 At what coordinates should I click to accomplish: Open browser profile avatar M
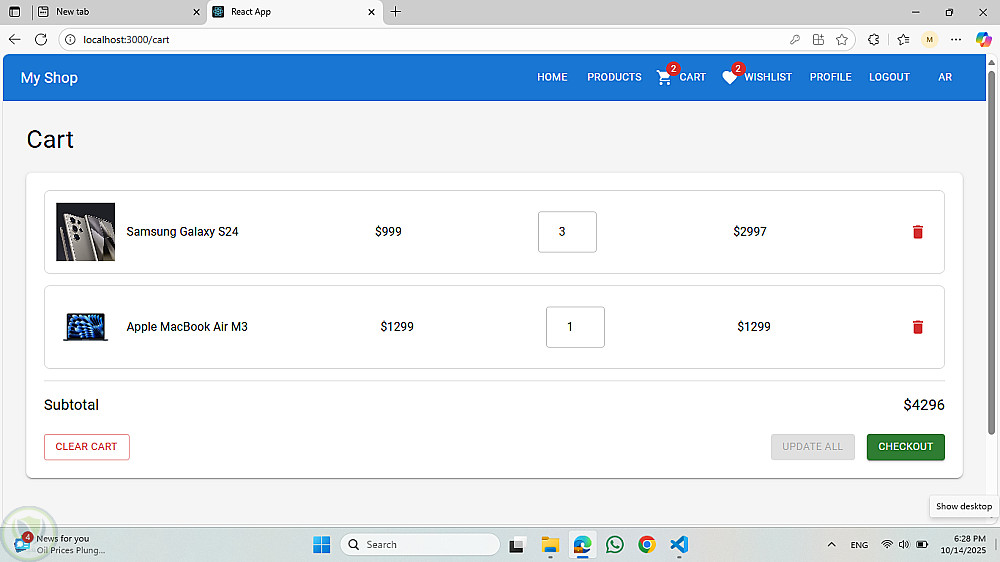[x=929, y=40]
